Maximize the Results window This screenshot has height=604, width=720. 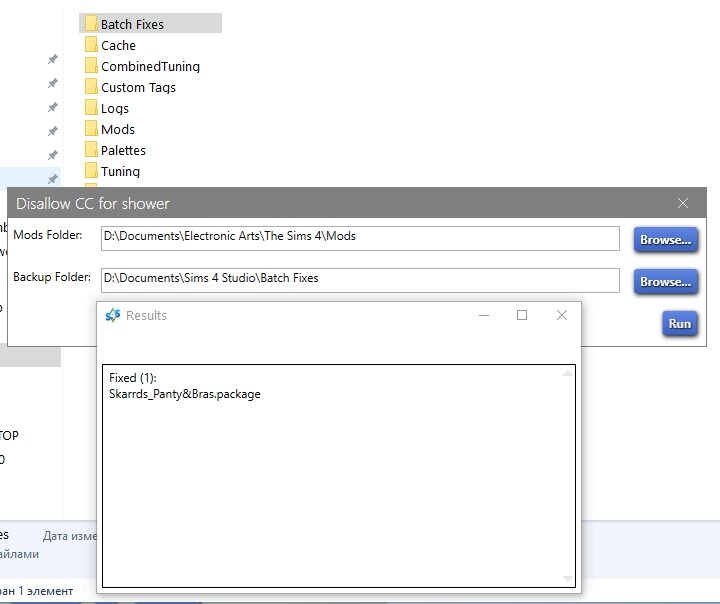click(522, 315)
